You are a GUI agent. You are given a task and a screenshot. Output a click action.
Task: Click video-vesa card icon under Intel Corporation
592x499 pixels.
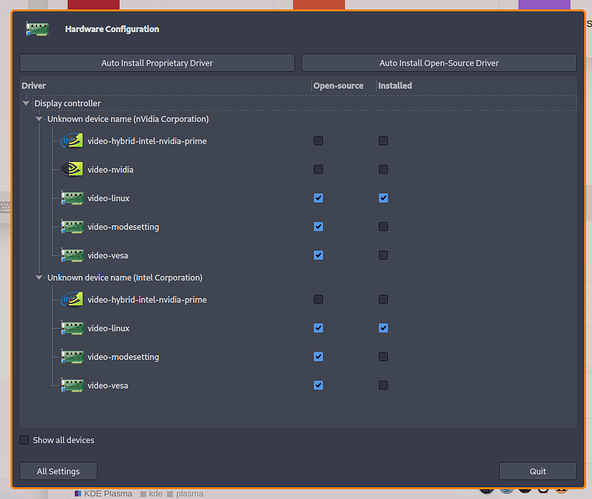tap(72, 386)
